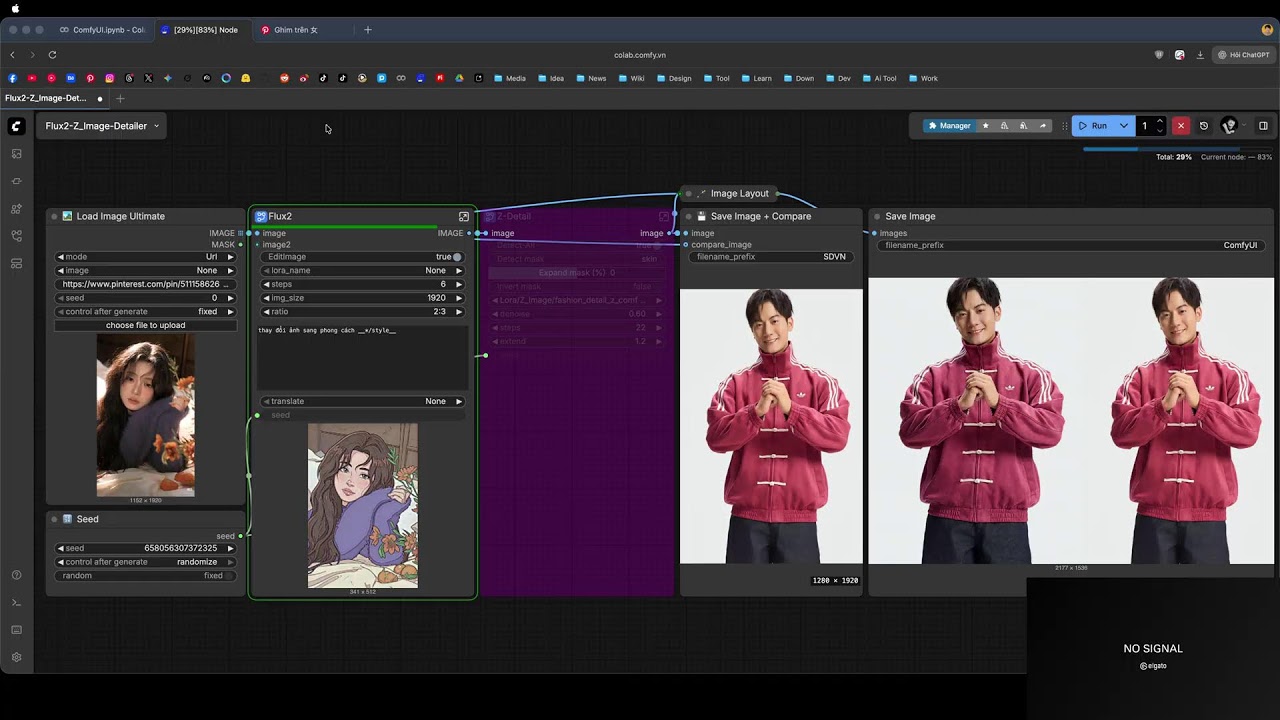Add new workflow tab with plus
The image size is (1280, 720).
tap(120, 98)
